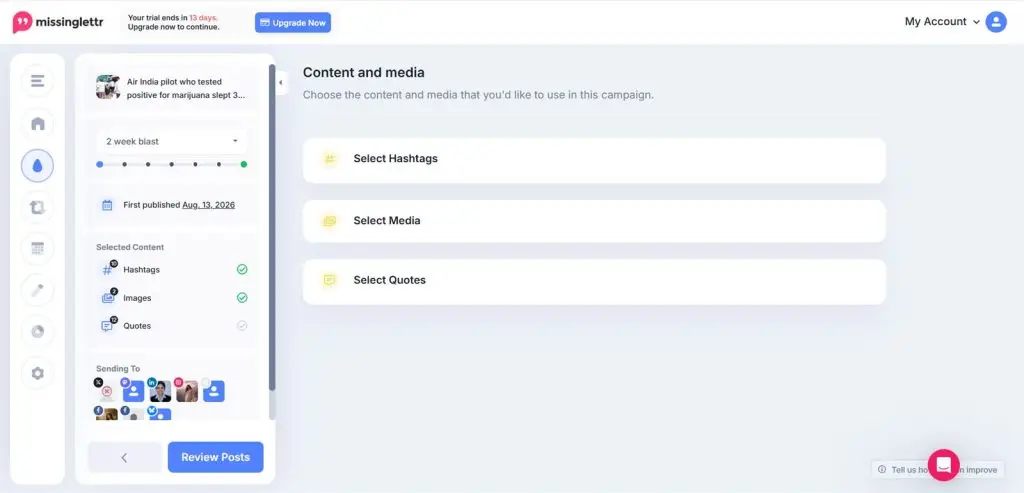Select the fifth profile avatar in first row

tap(213, 390)
